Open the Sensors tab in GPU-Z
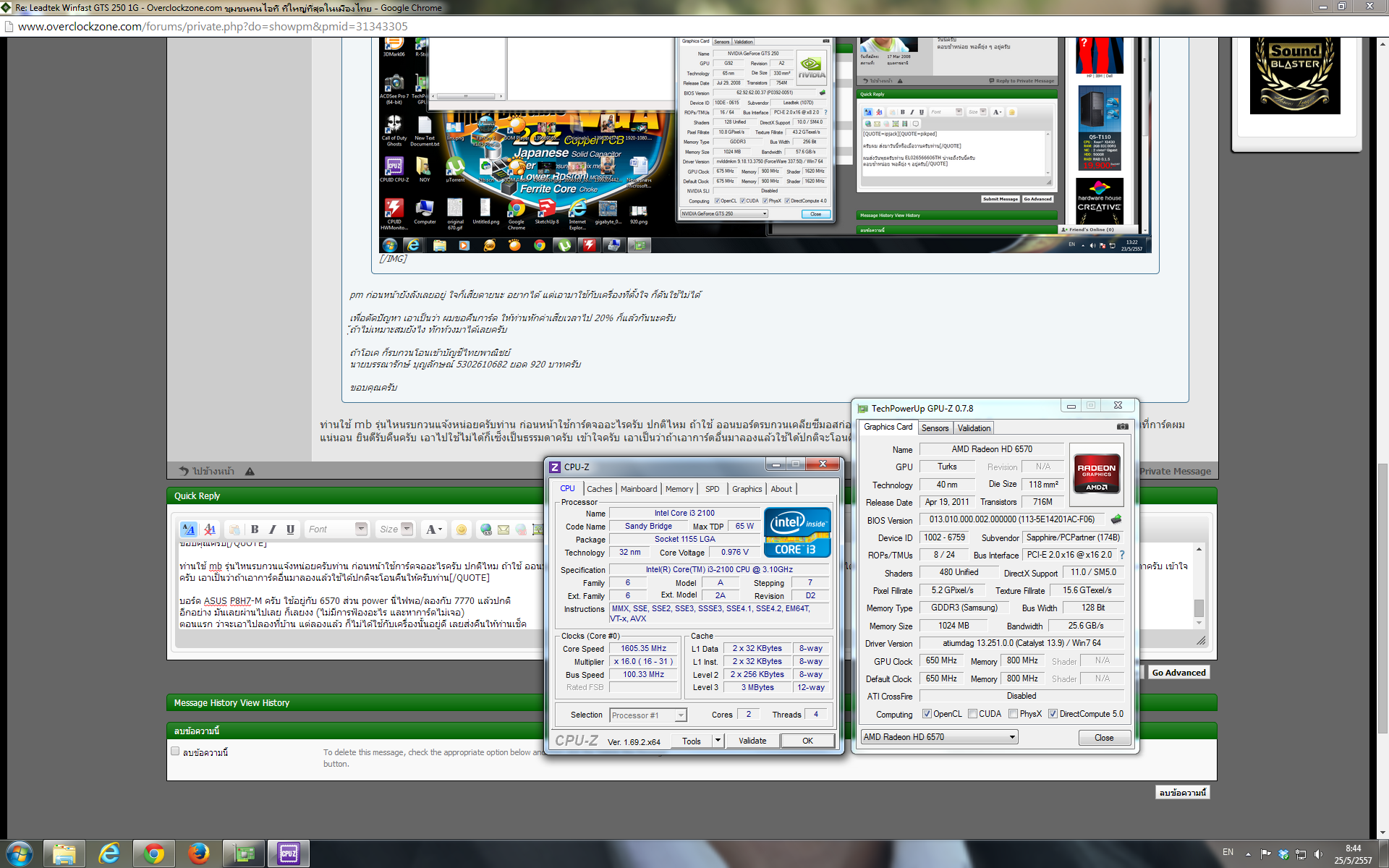 pos(935,428)
